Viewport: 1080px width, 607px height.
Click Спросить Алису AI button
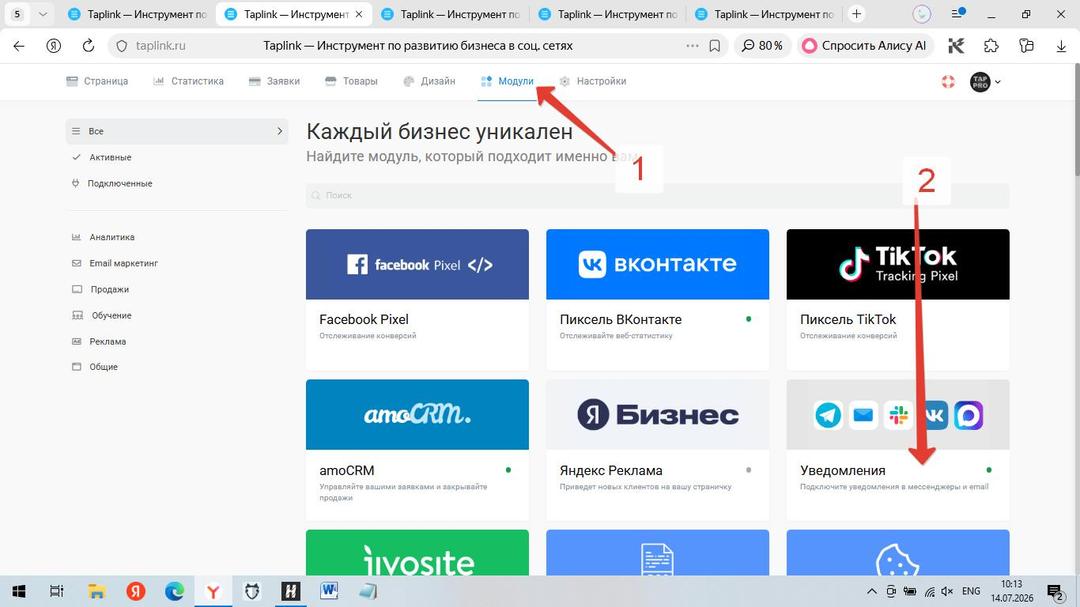tap(865, 46)
